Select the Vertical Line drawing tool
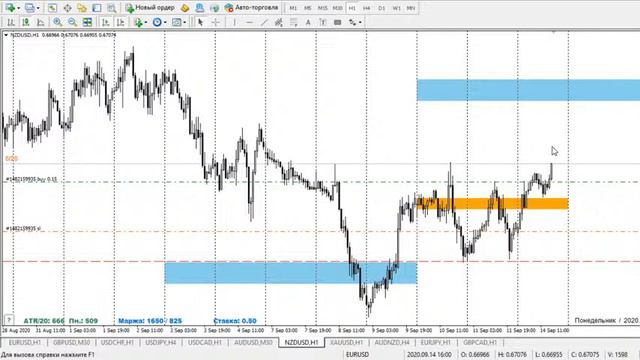The height and width of the screenshot is (360, 640). pyautogui.click(x=234, y=22)
